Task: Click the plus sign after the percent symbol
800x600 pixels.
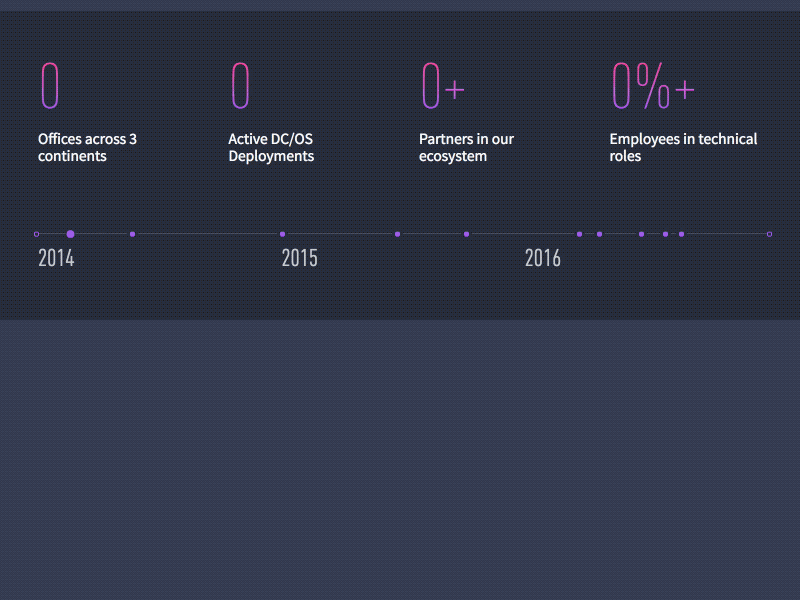Action: pos(686,90)
